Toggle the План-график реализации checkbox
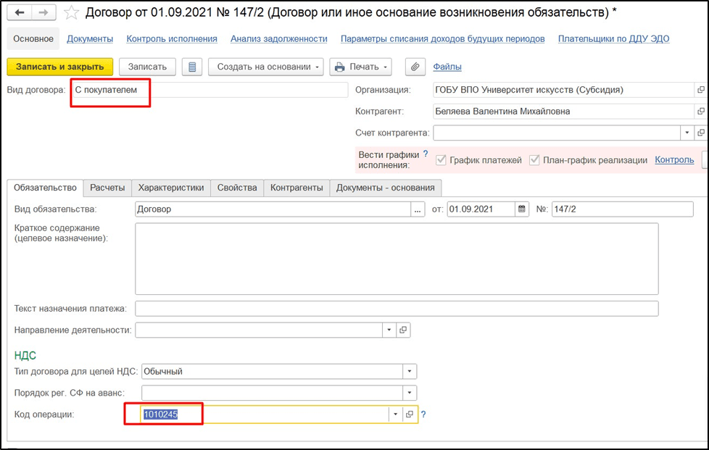 pos(534,160)
